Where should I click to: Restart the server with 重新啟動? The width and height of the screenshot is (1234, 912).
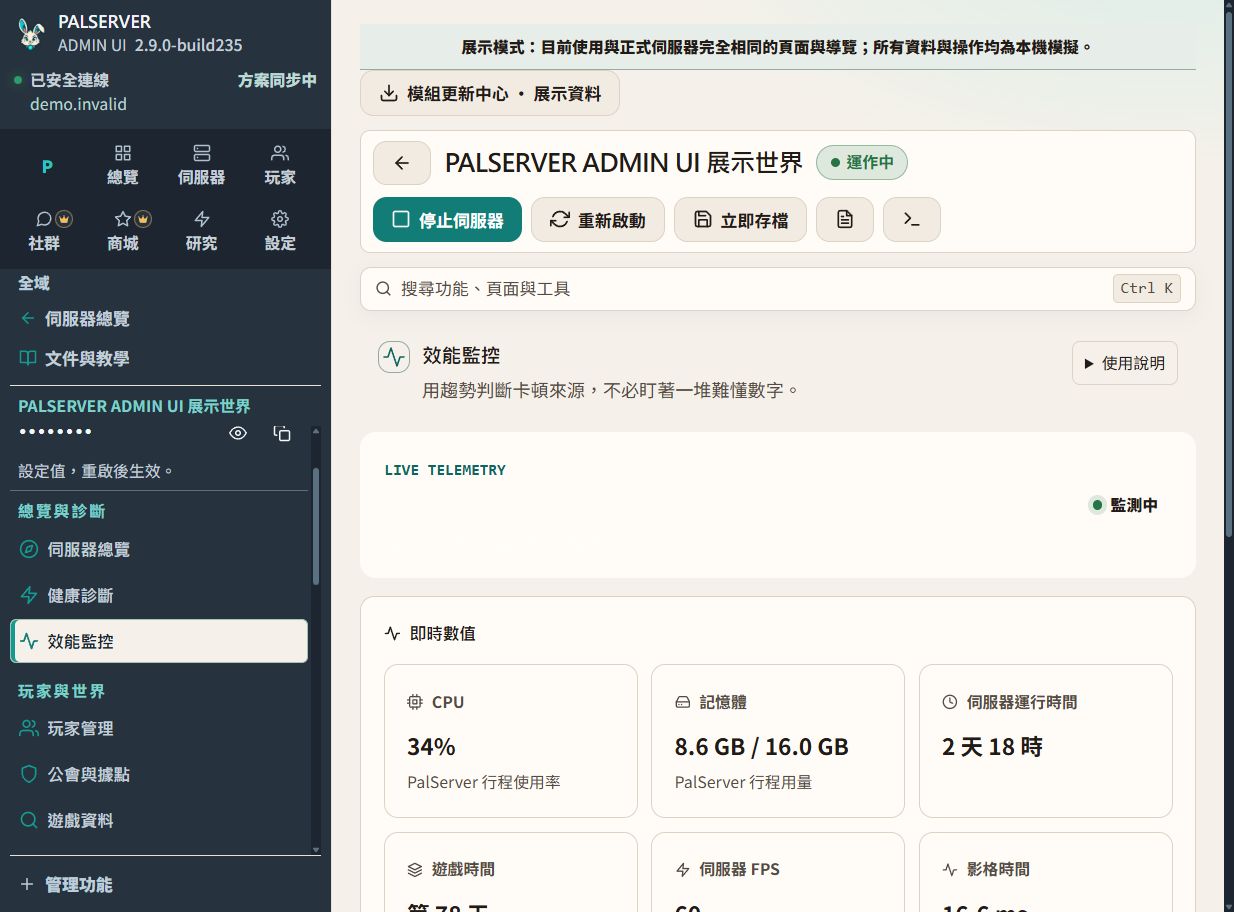click(x=598, y=220)
